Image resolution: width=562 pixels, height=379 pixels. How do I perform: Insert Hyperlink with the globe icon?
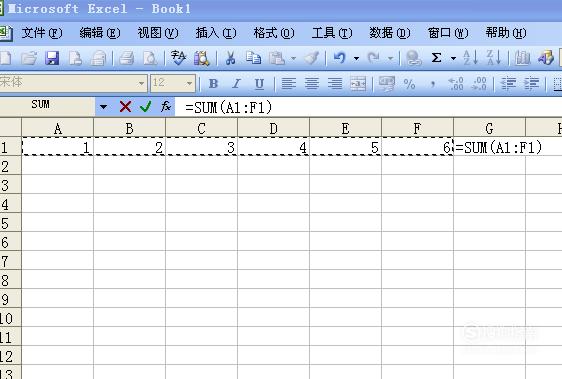click(x=413, y=58)
